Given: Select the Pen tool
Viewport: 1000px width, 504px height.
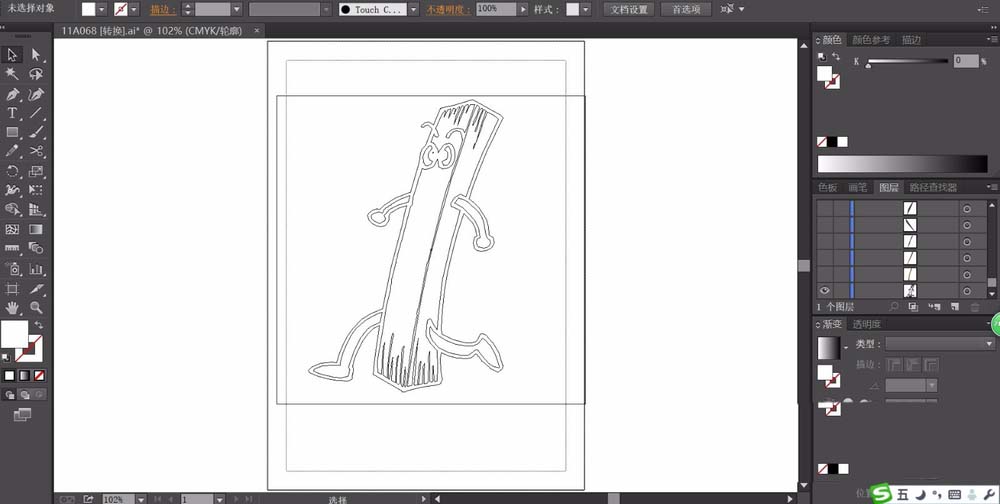Looking at the screenshot, I should click(x=12, y=94).
